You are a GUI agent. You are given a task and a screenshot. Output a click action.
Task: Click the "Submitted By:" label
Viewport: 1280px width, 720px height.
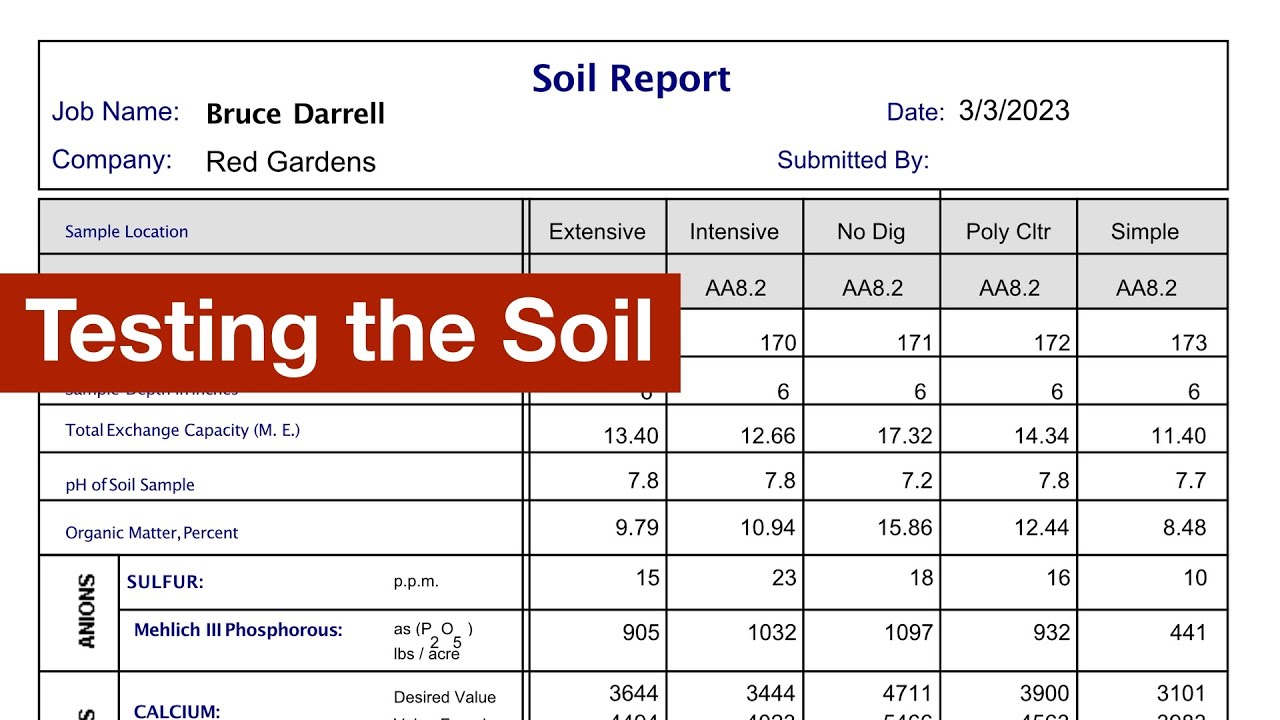pyautogui.click(x=853, y=160)
